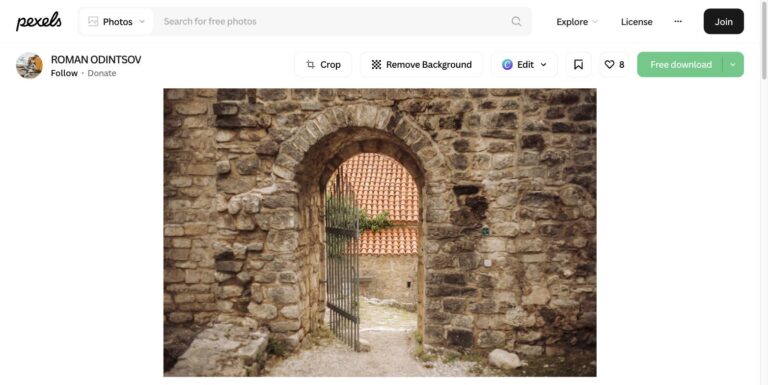This screenshot has width=768, height=385.
Task: Follow the photographer
Action: [x=64, y=73]
